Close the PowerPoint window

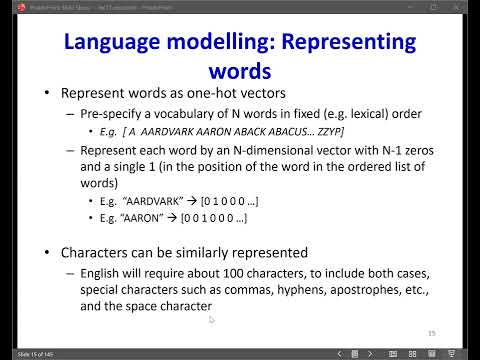457,7
